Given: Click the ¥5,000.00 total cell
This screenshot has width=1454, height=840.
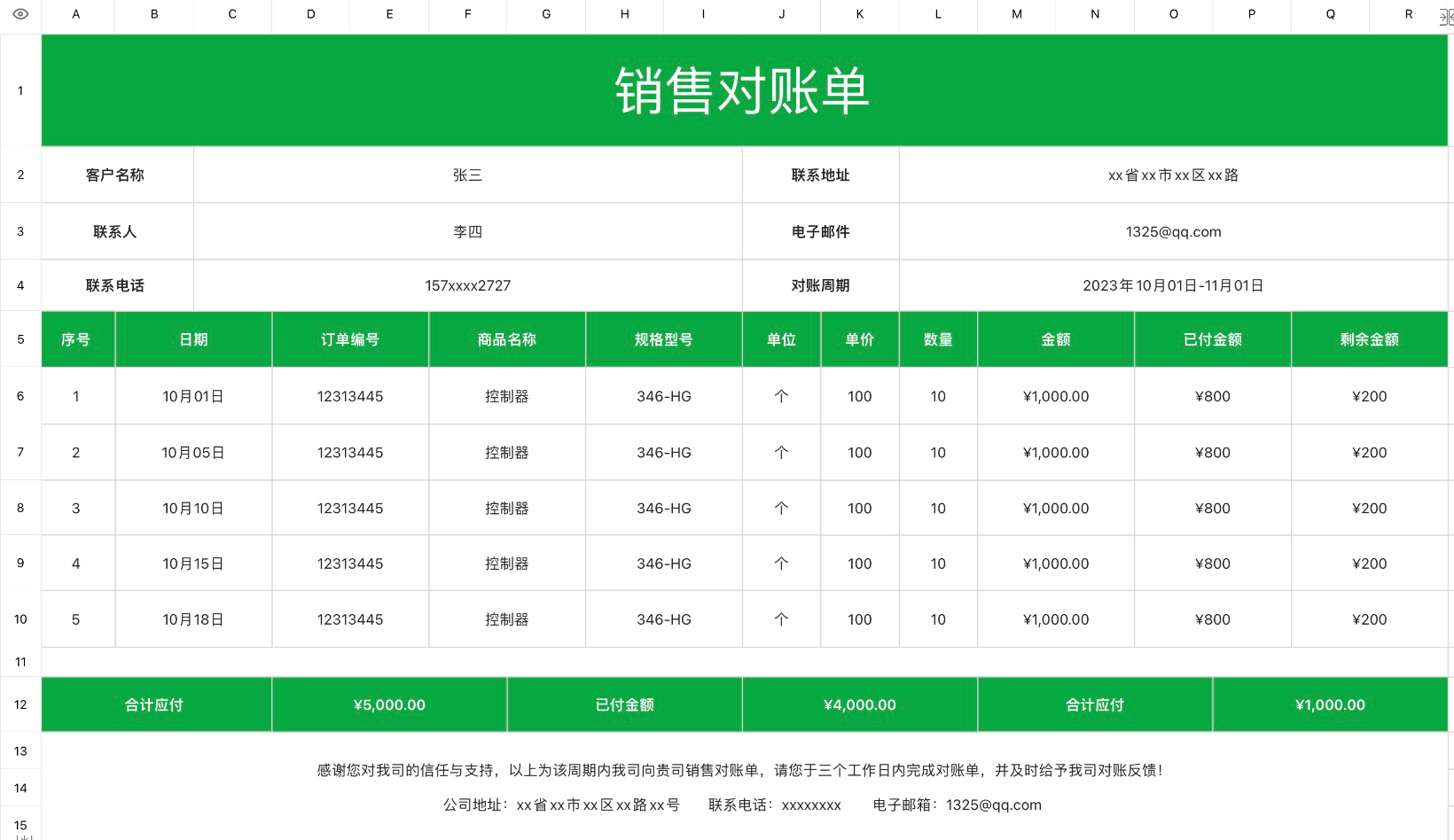Looking at the screenshot, I should (x=389, y=704).
